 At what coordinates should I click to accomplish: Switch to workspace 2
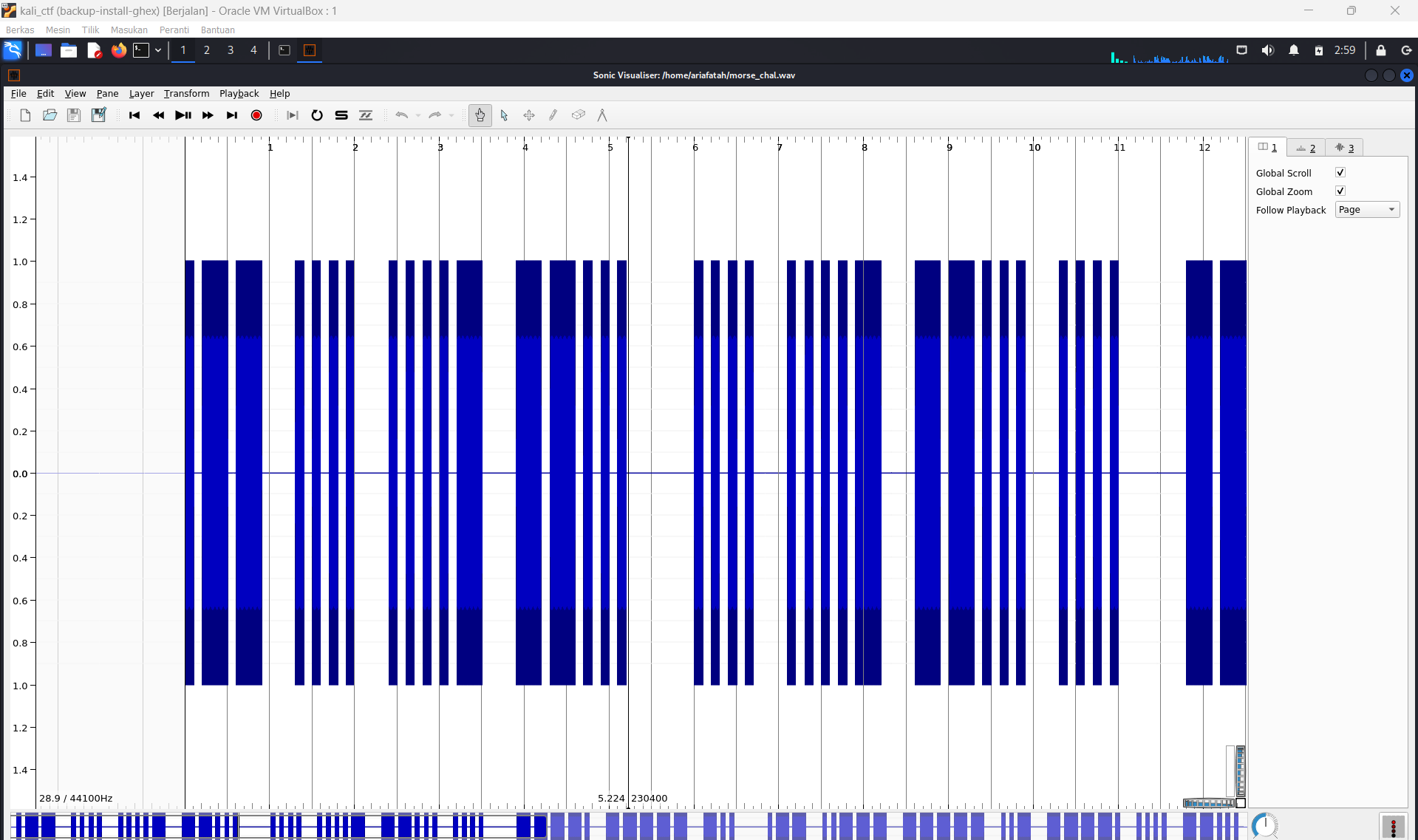click(207, 50)
